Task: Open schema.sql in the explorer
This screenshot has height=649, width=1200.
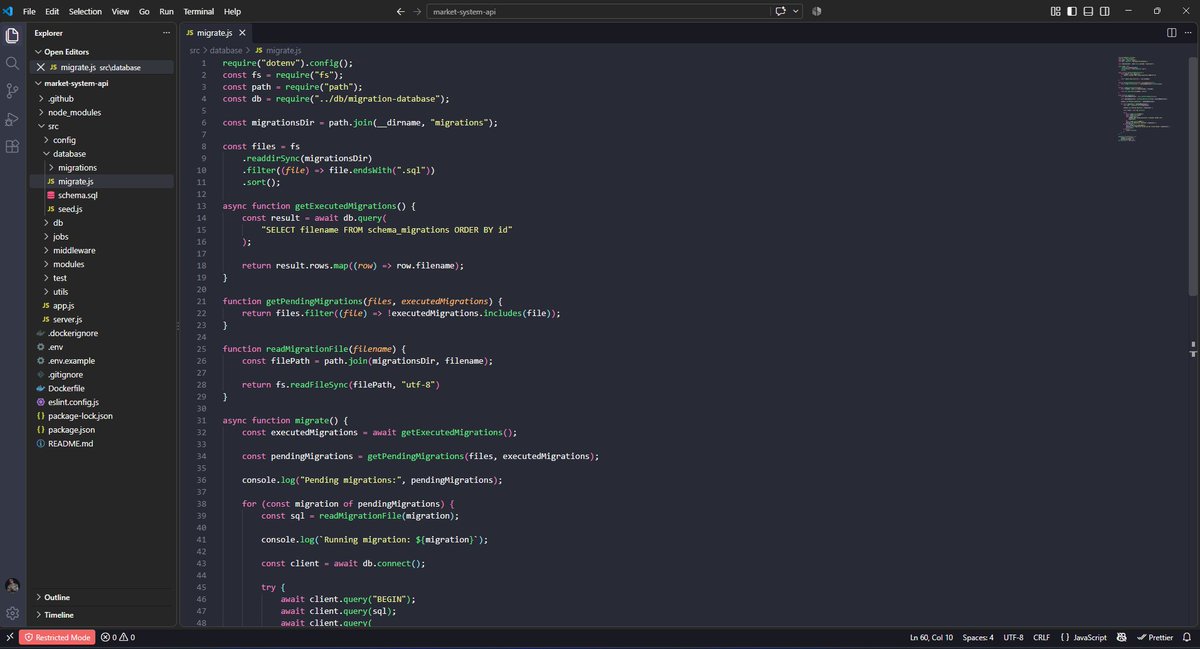Action: (77, 195)
